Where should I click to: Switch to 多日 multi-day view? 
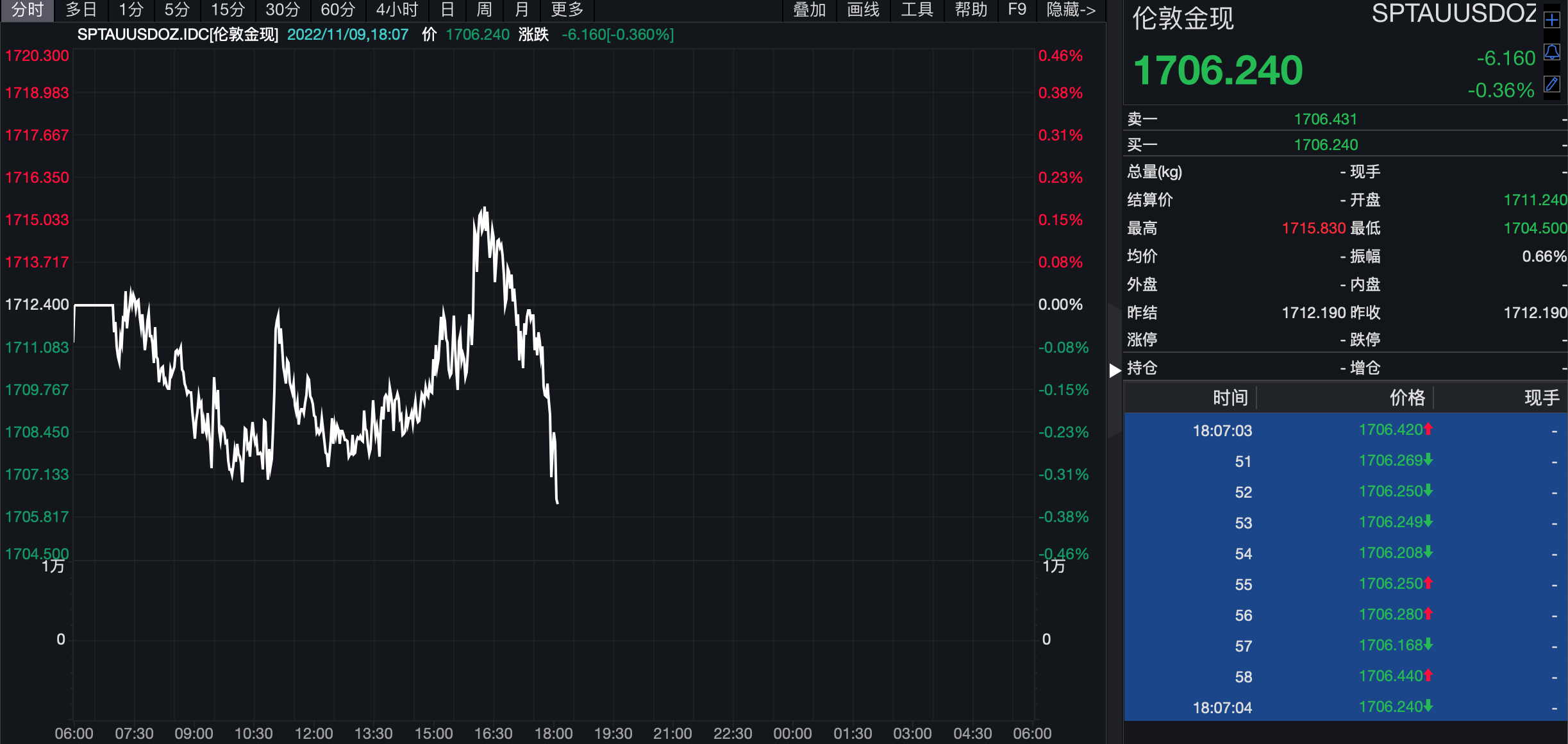pyautogui.click(x=81, y=10)
